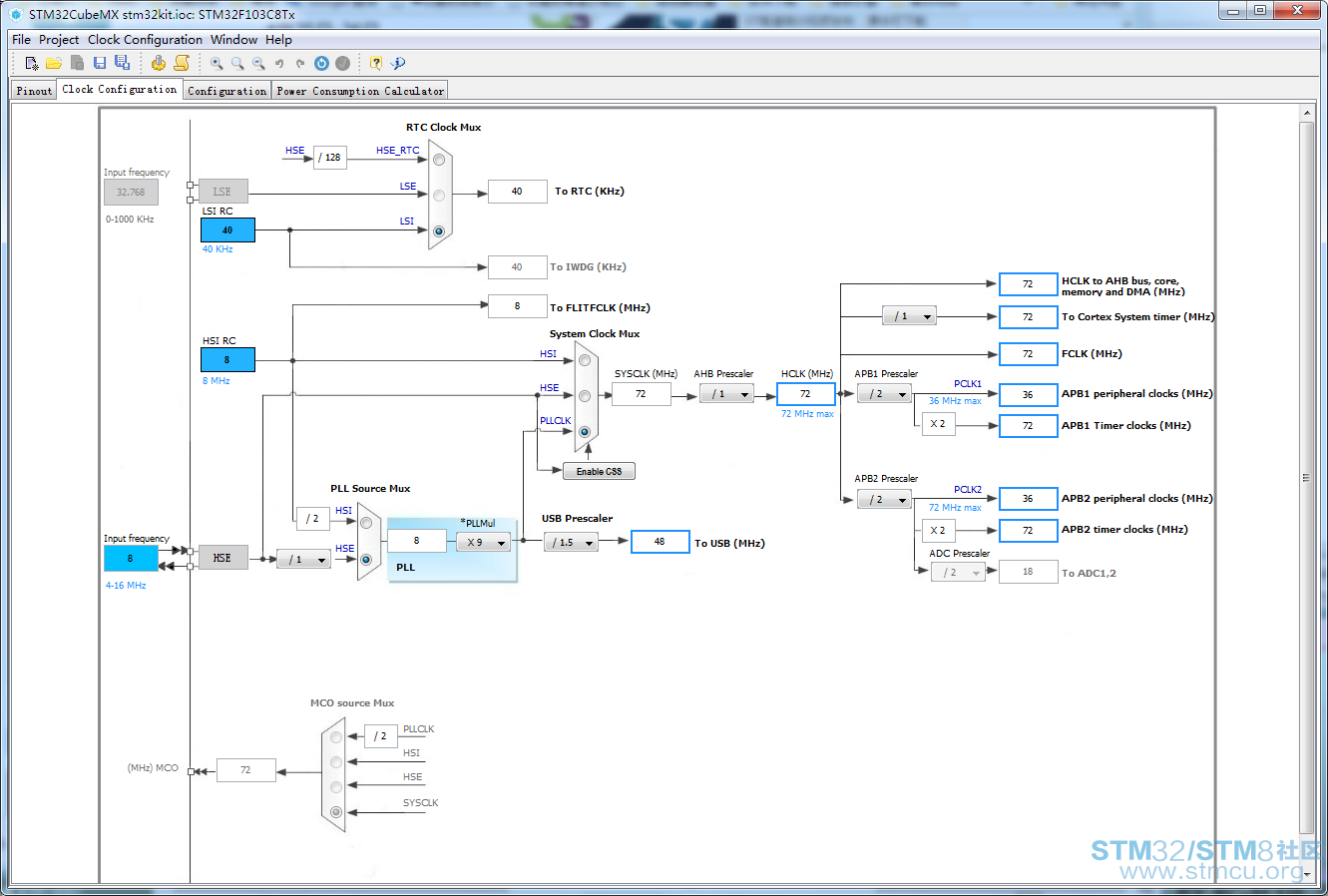Open the Project menu
The image size is (1328, 896).
[x=59, y=40]
